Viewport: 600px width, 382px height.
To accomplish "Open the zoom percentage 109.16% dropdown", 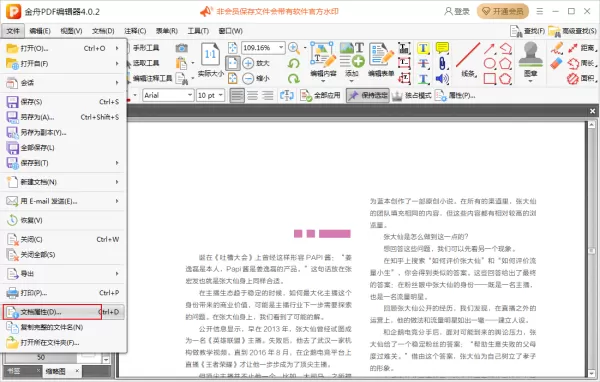I will [281, 47].
